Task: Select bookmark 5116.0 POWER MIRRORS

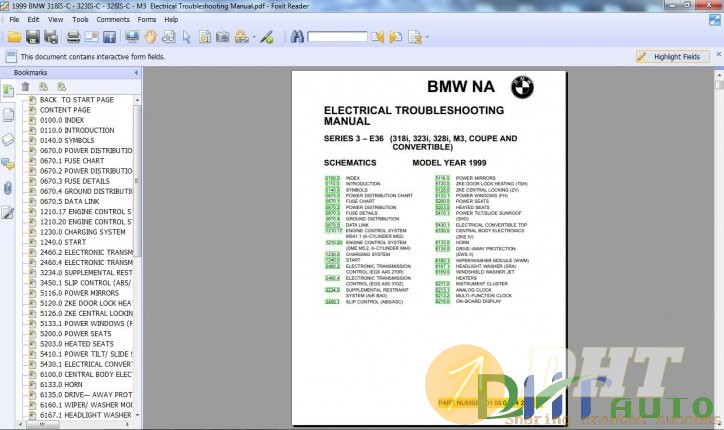Action: click(x=79, y=293)
